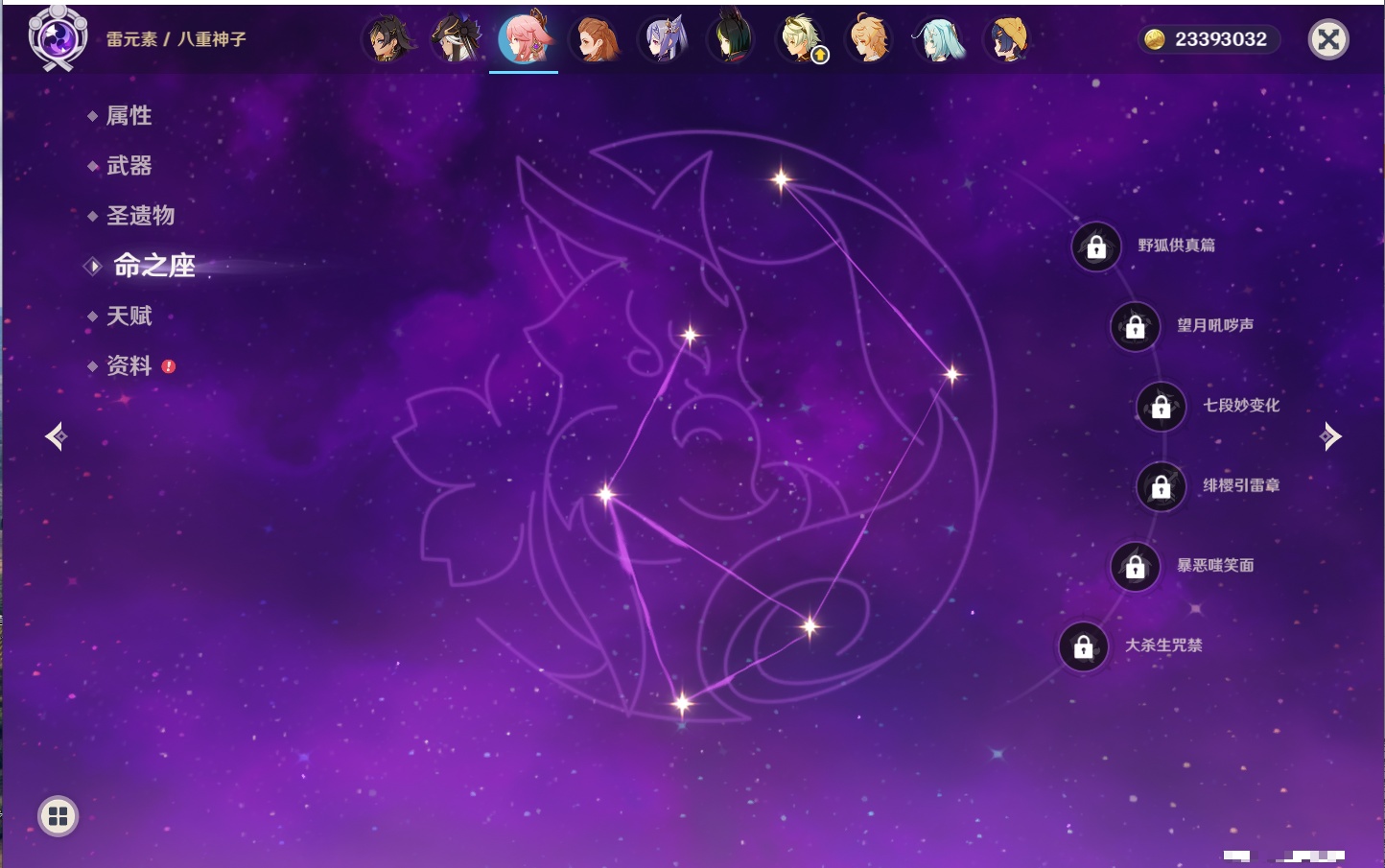Click the Mora amount 23393032
This screenshot has width=1385, height=868.
(1221, 39)
